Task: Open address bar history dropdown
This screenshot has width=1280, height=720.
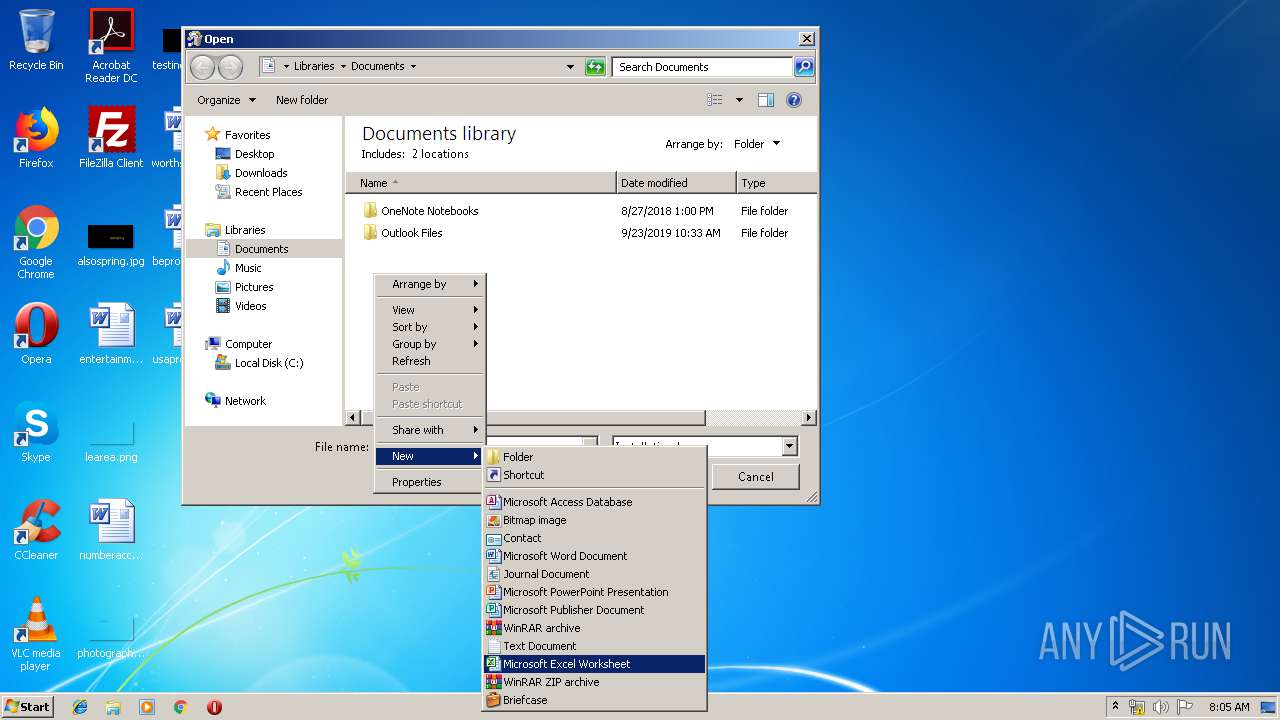Action: 570,67
